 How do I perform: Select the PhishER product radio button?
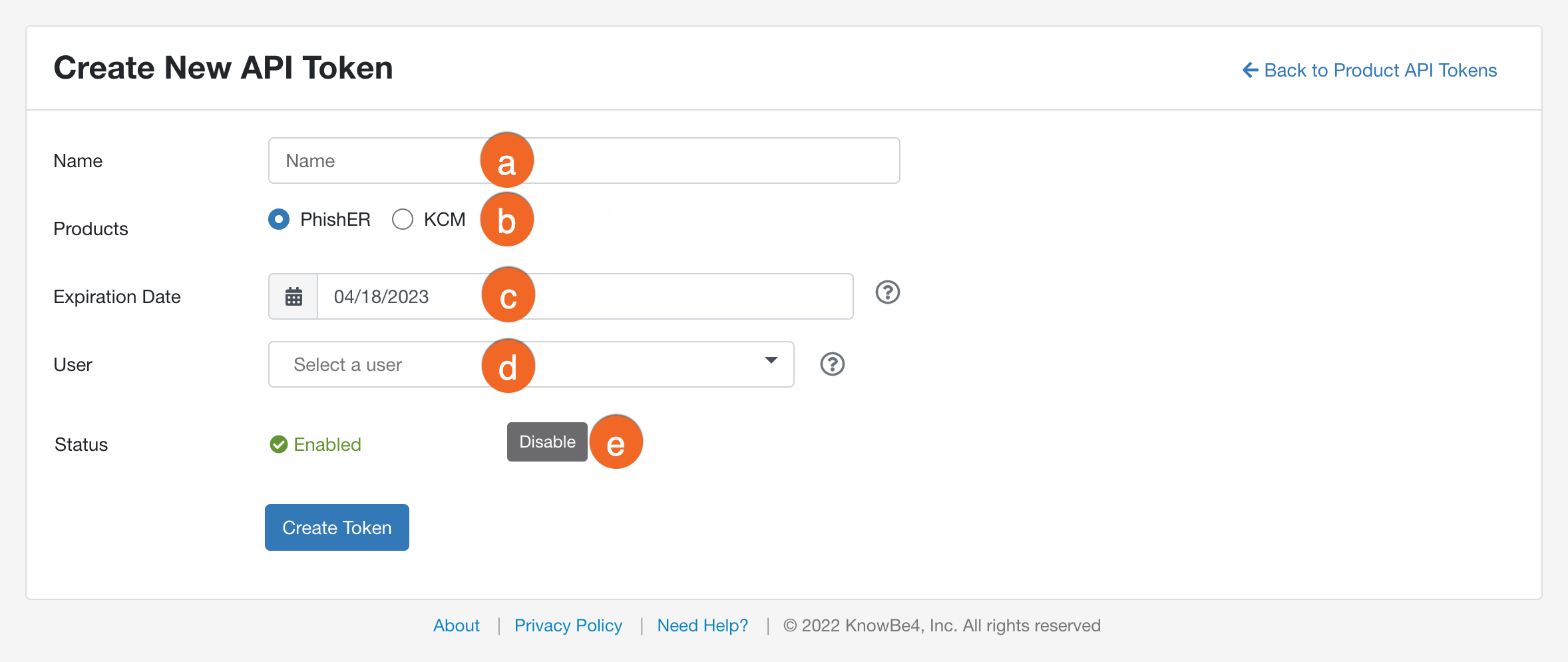[x=278, y=219]
